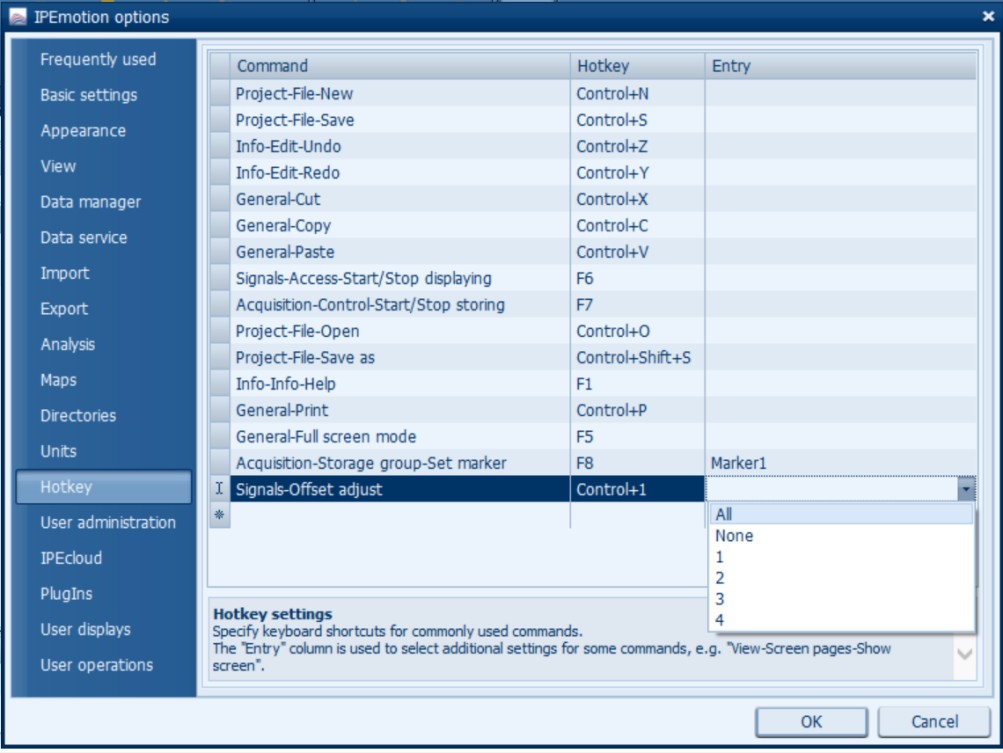
Task: Click the Entry column header
Action: tap(841, 66)
